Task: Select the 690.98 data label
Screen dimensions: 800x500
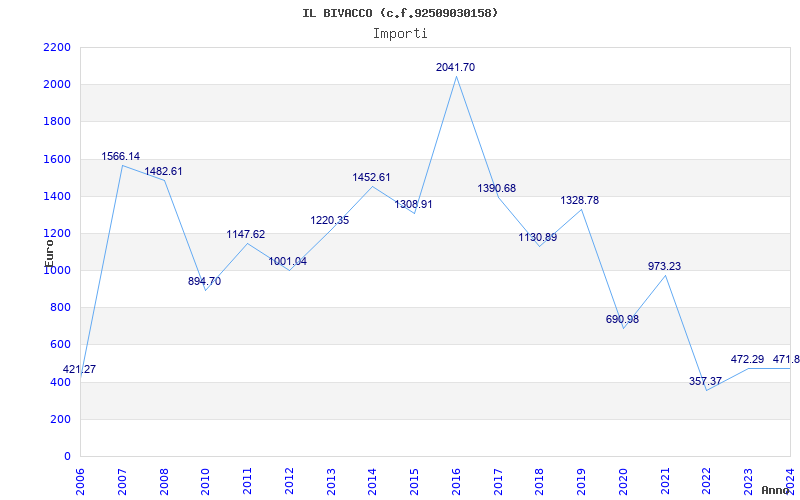Action: [622, 320]
